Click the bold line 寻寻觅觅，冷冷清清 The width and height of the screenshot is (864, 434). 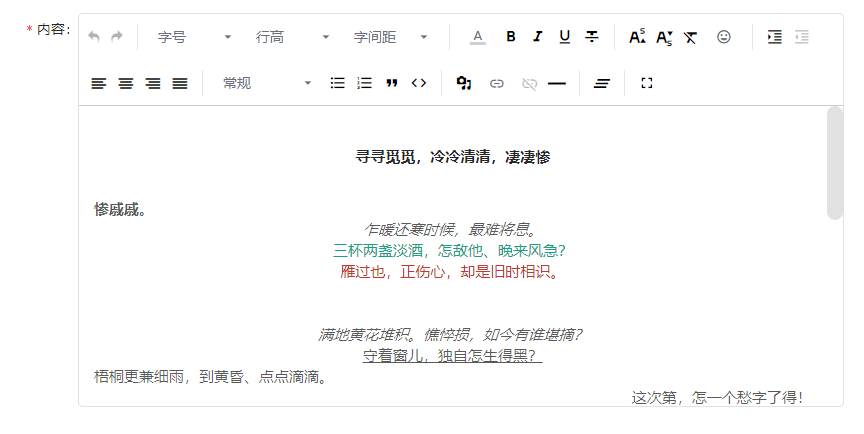pos(452,157)
